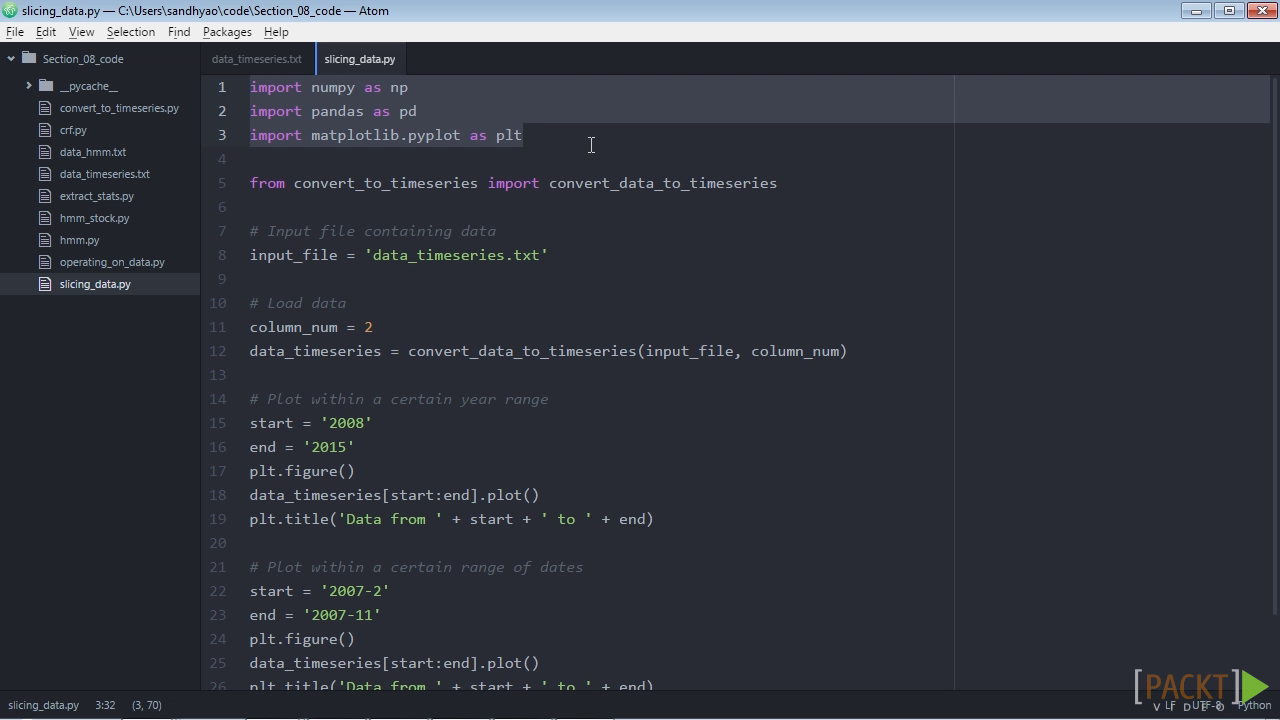Viewport: 1280px width, 720px height.
Task: Click the crf.py file icon in tree
Action: coord(45,130)
